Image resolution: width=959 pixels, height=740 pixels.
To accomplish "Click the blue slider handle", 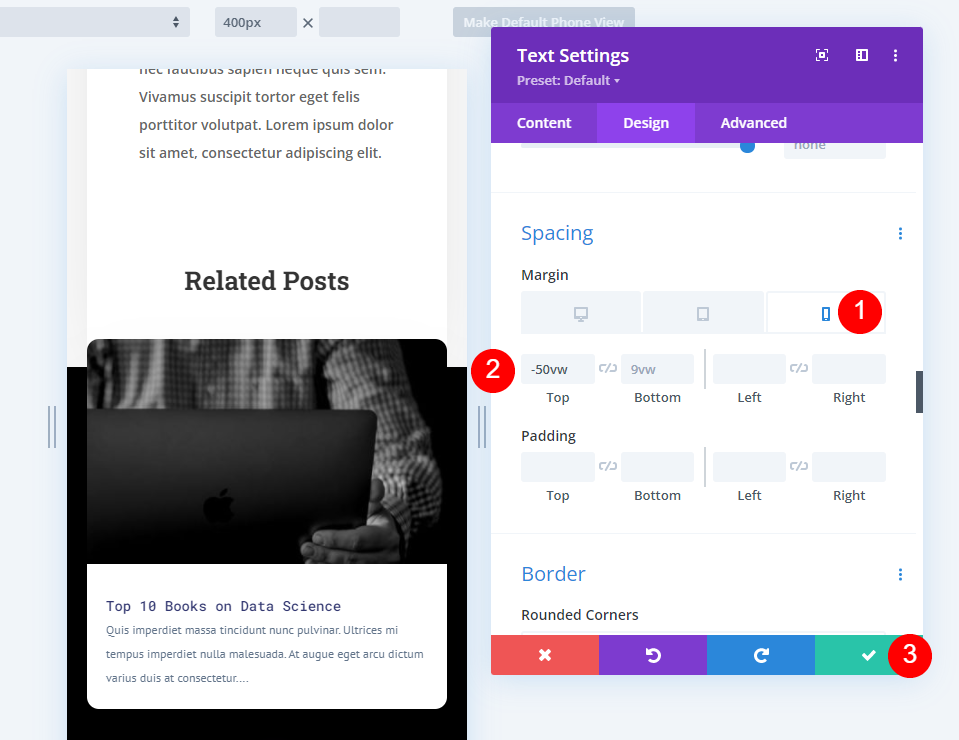I will 747,147.
